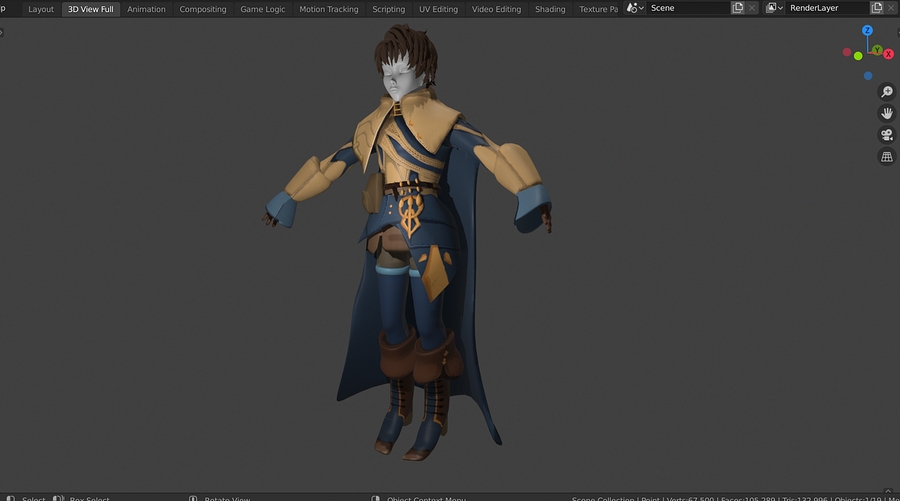The height and width of the screenshot is (501, 900).
Task: Add a new view layer icon
Action: click(876, 8)
